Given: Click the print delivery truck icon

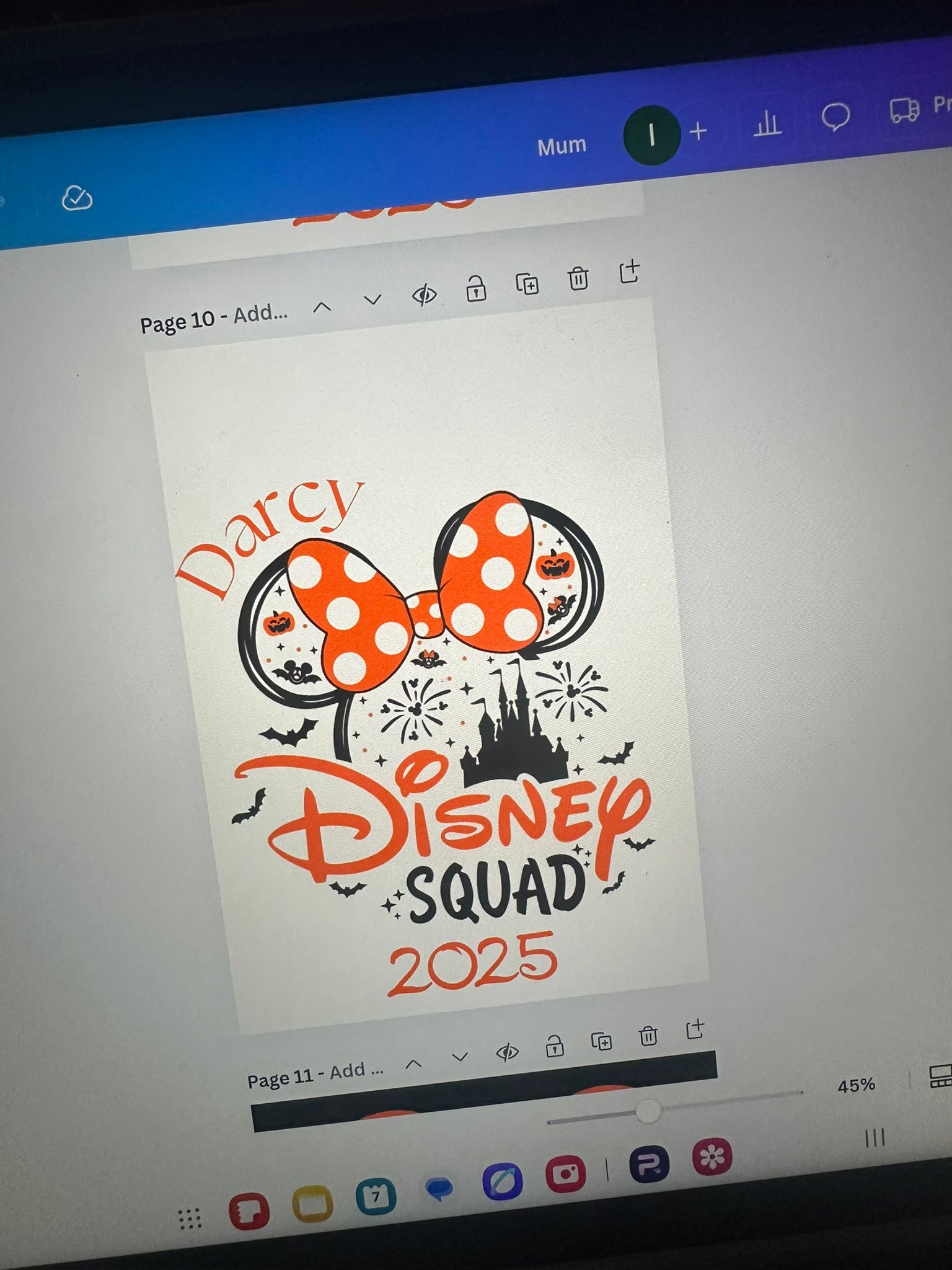Looking at the screenshot, I should tap(904, 110).
